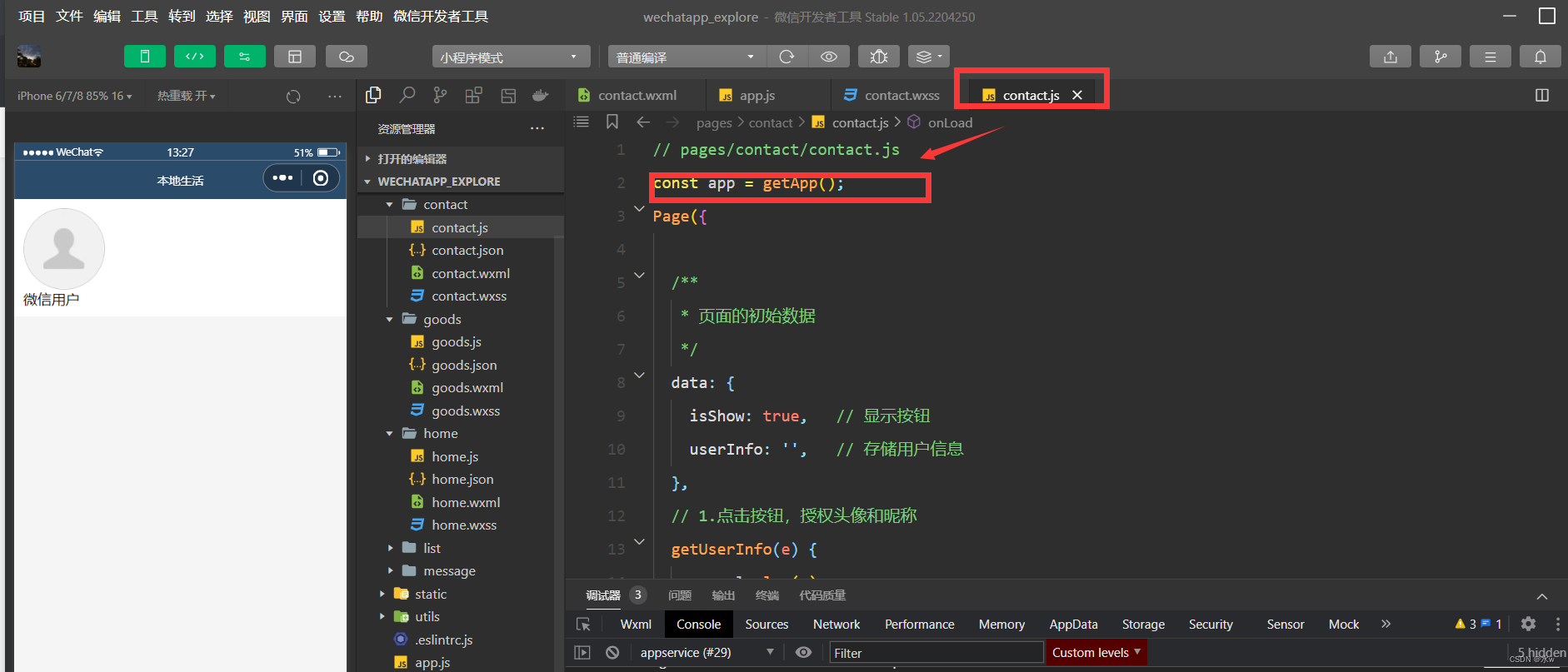The width and height of the screenshot is (1568, 672).
Task: Toggle the debugger panel button
Action: [245, 57]
